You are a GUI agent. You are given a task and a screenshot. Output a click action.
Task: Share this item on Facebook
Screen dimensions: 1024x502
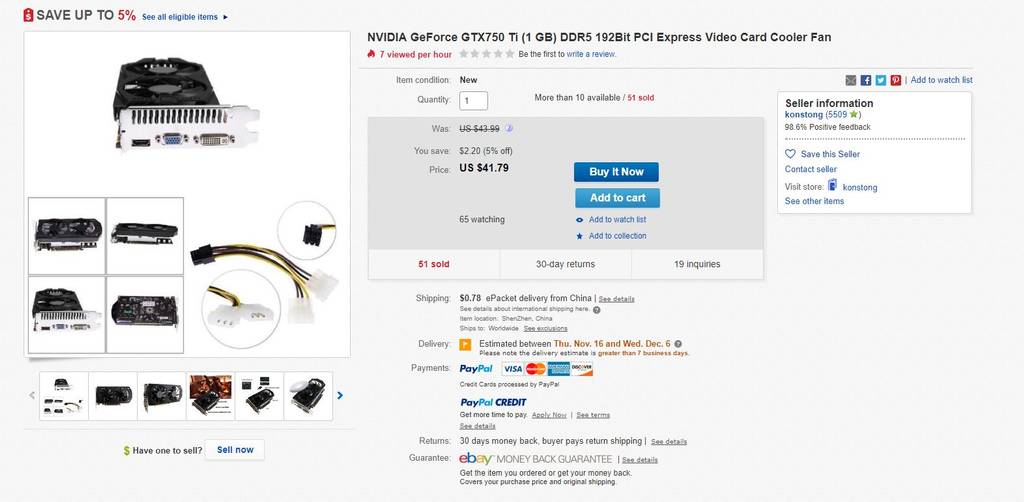[x=866, y=80]
